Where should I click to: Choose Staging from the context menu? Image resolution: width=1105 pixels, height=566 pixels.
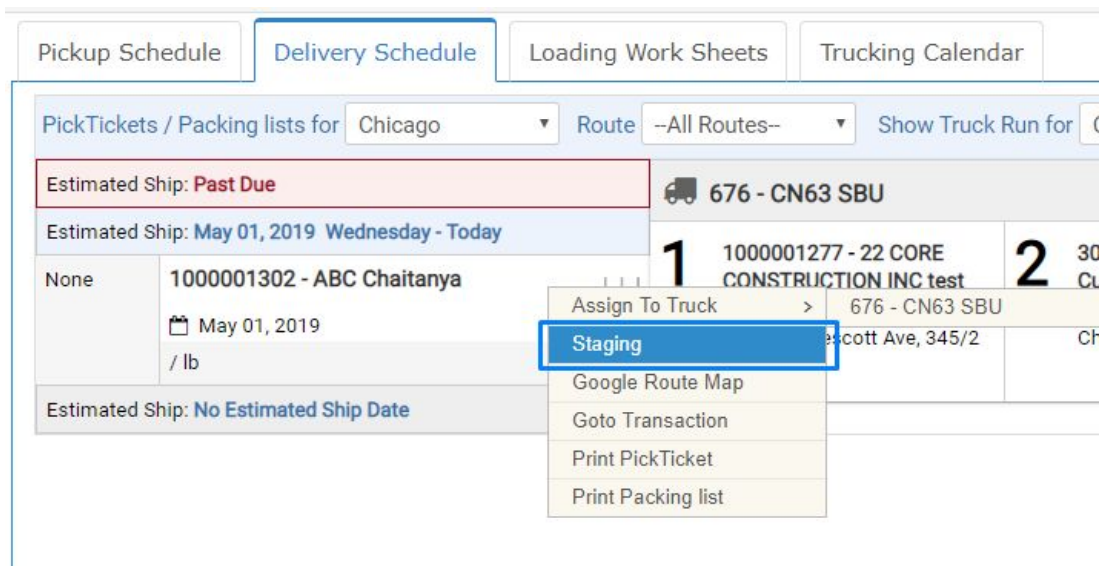[687, 345]
